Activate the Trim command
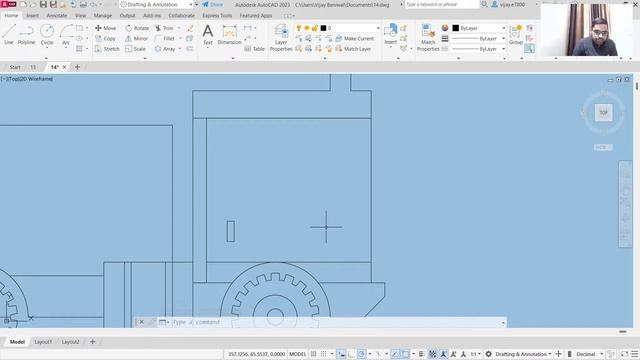This screenshot has height=360, width=640. tap(164, 28)
